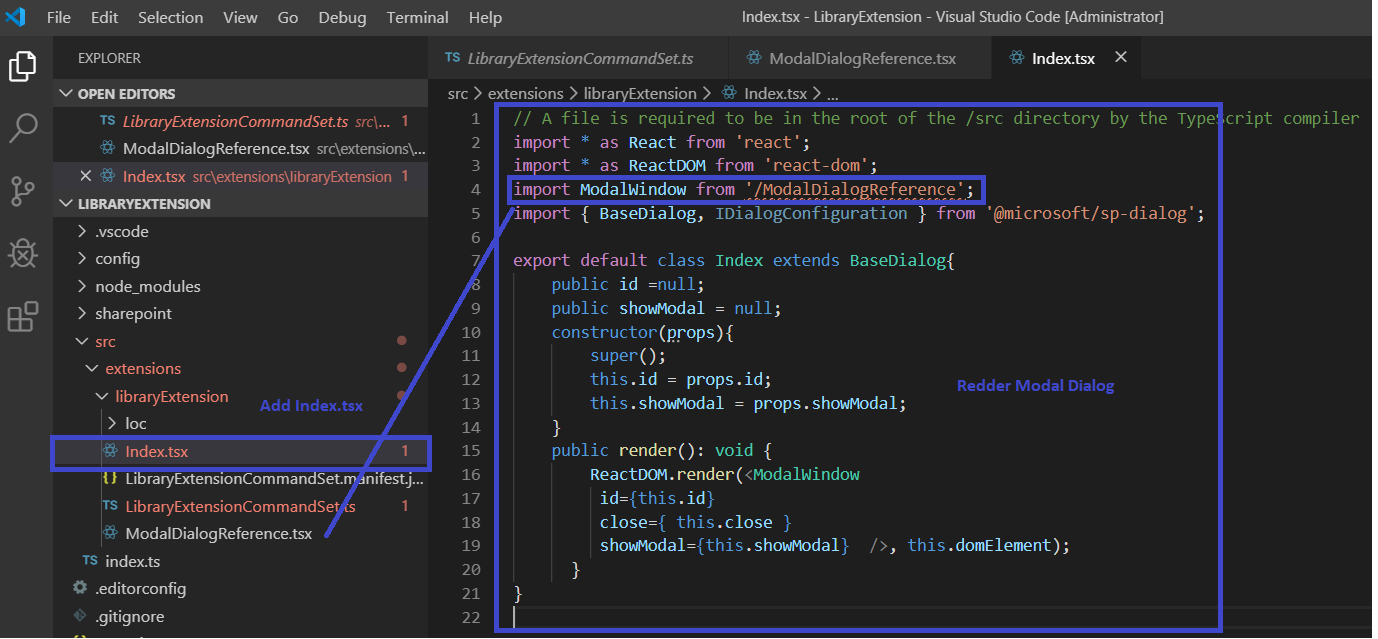Collapse the OPEN EDITORS section

point(240,94)
